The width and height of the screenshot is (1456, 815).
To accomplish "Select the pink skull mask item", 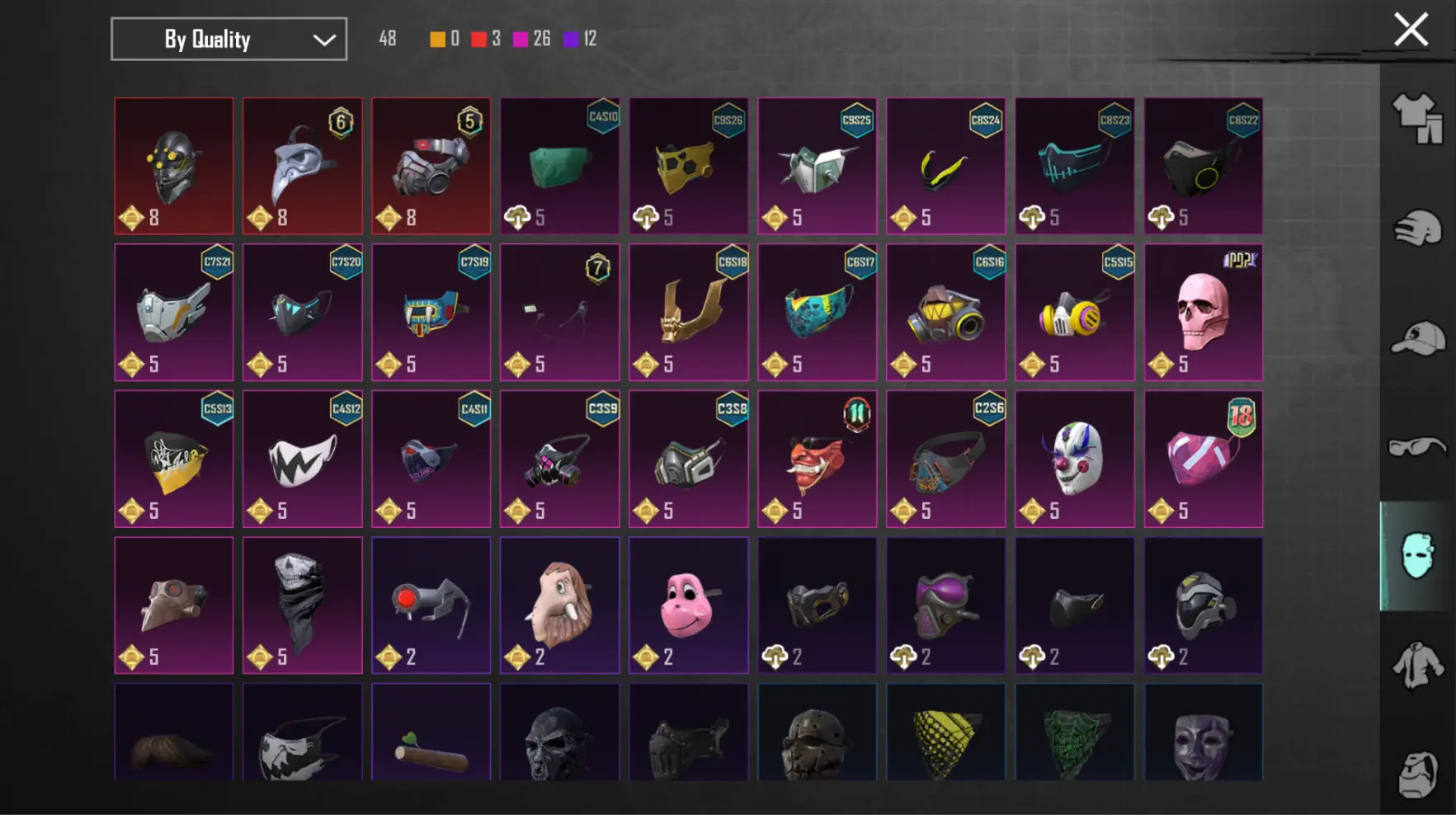I will point(1203,313).
